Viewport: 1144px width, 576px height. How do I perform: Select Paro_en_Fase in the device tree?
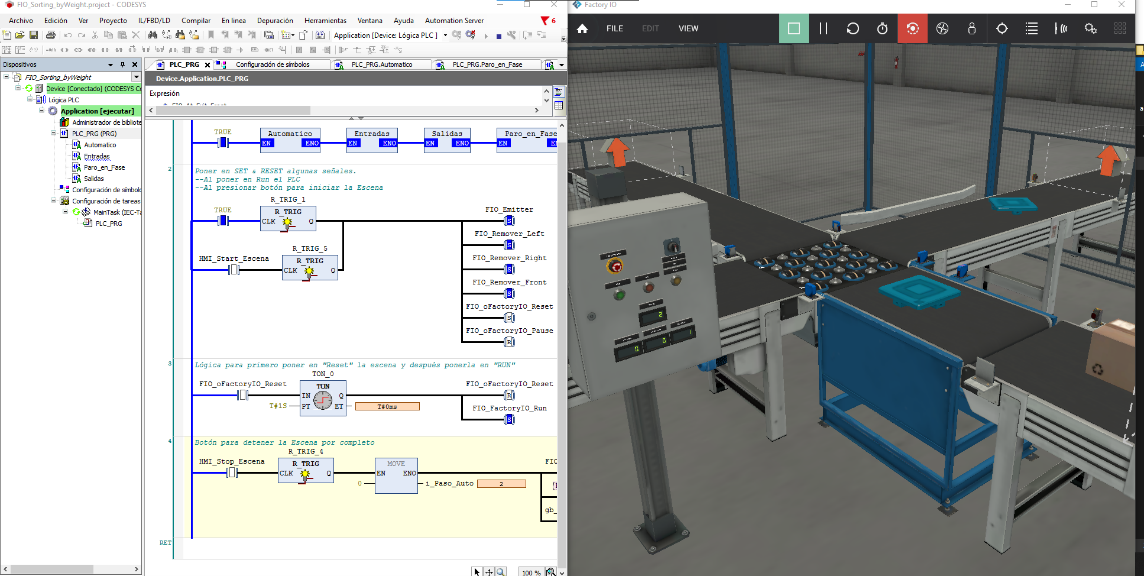(104, 167)
